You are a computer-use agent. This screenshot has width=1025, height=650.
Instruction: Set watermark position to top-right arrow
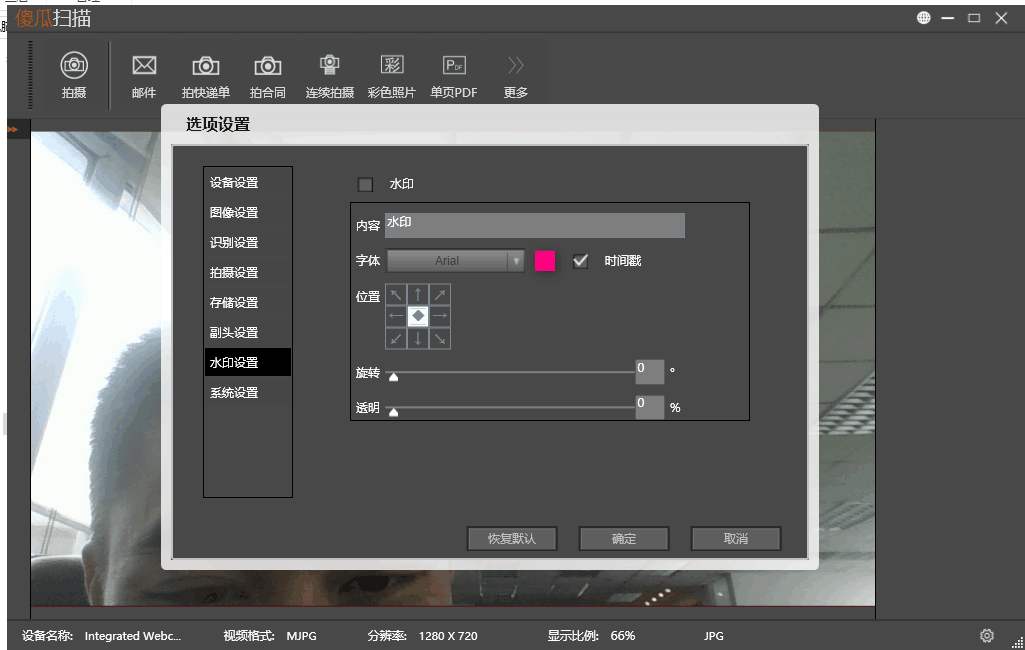tap(440, 295)
